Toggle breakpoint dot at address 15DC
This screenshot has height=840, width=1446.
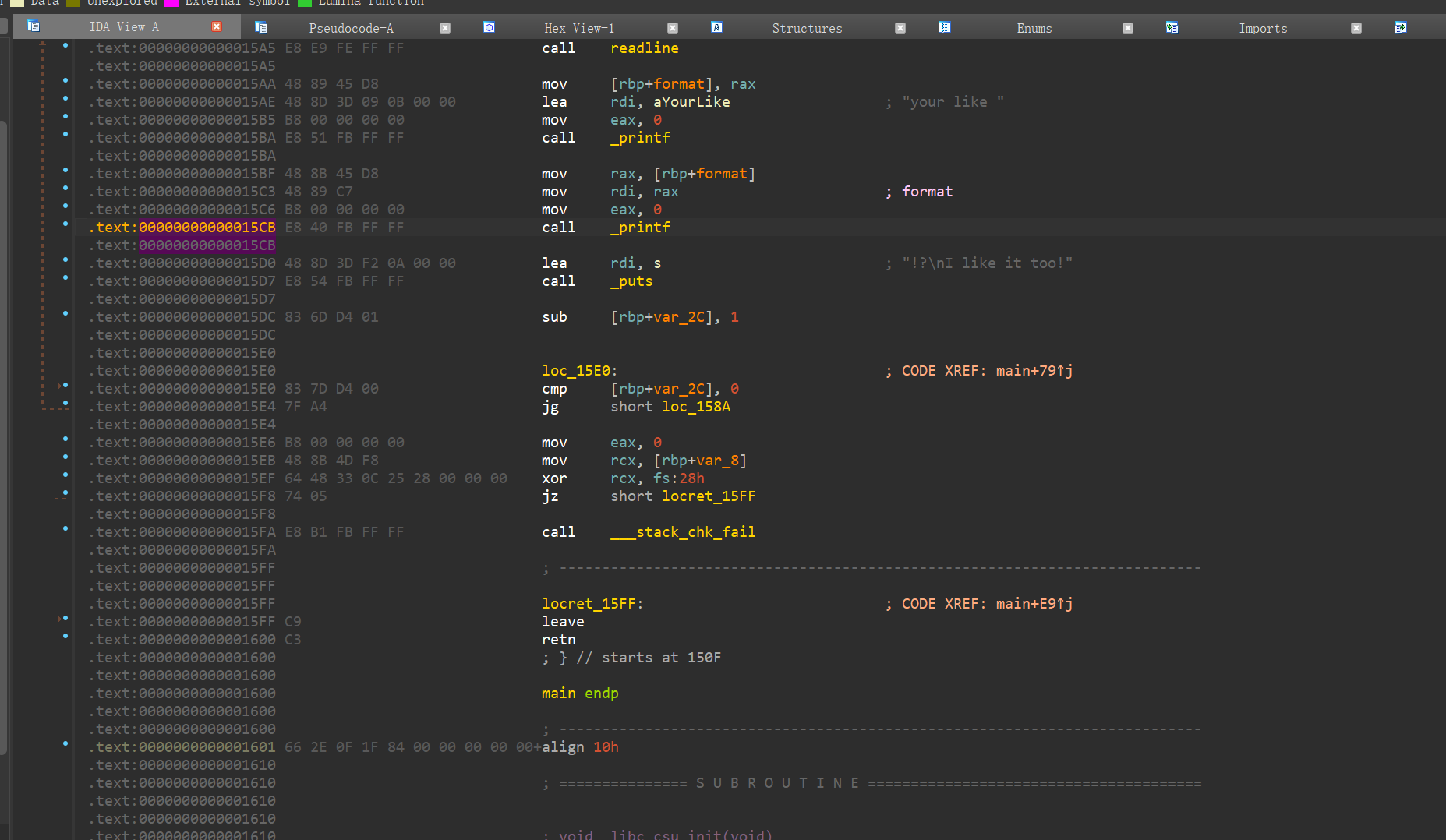tap(65, 313)
